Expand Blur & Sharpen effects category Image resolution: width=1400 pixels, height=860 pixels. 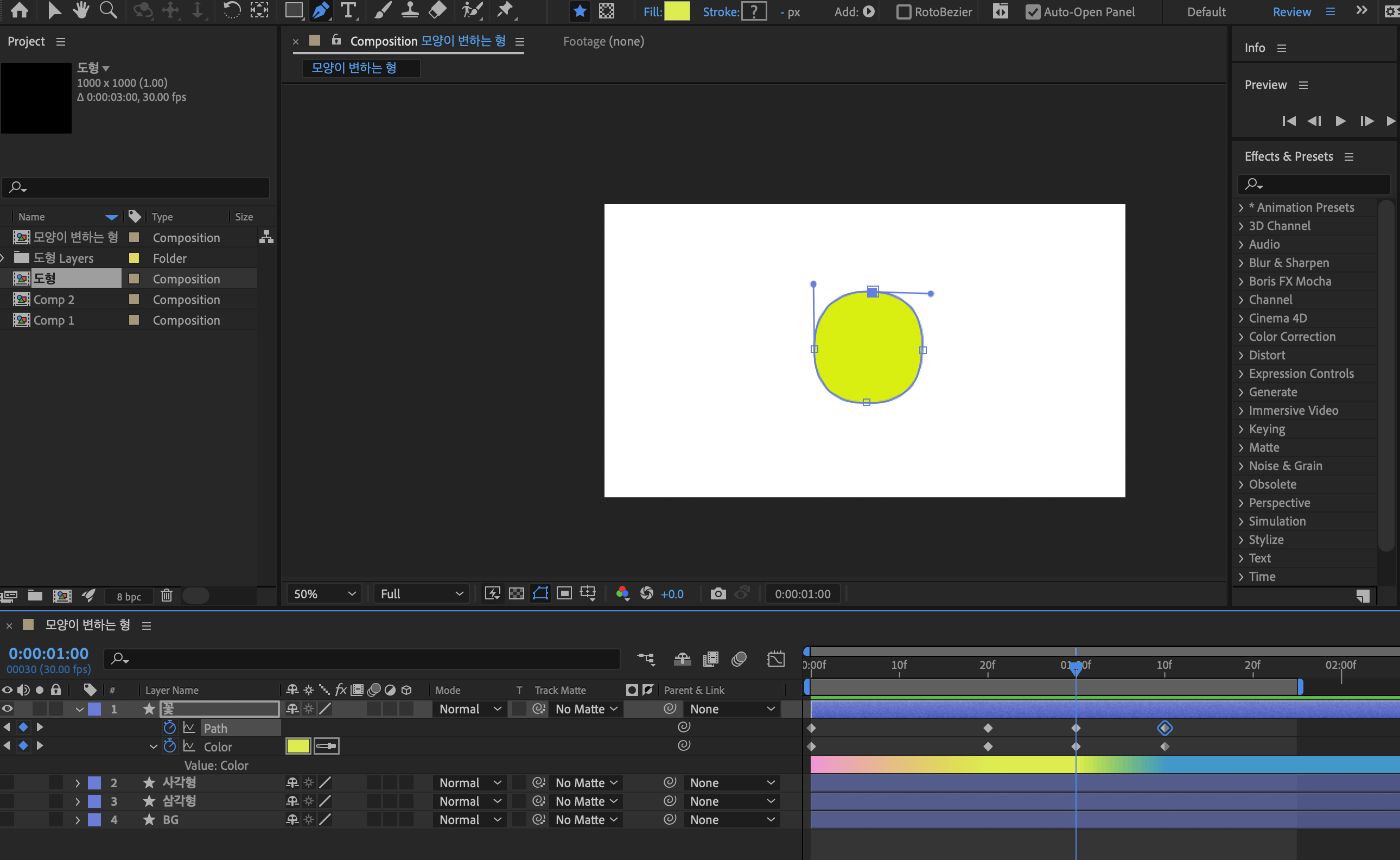[1241, 263]
